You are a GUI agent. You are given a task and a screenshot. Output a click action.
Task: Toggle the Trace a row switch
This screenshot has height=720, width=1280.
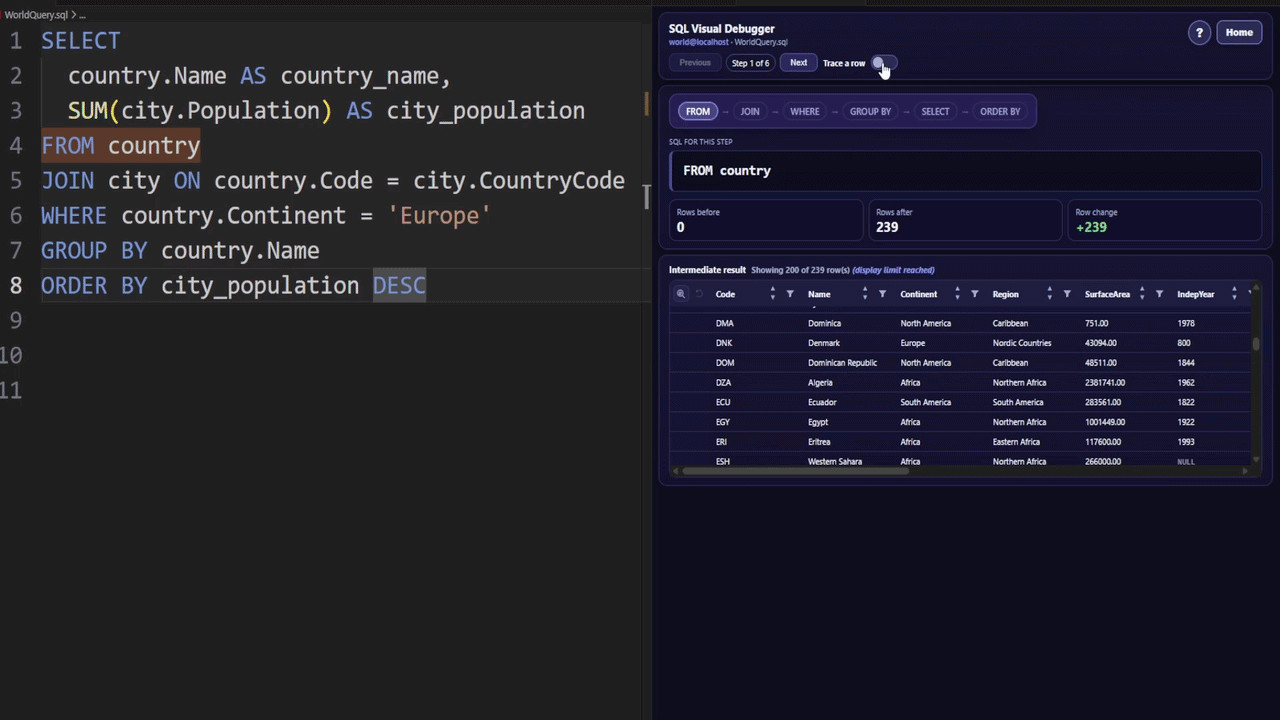coord(882,63)
